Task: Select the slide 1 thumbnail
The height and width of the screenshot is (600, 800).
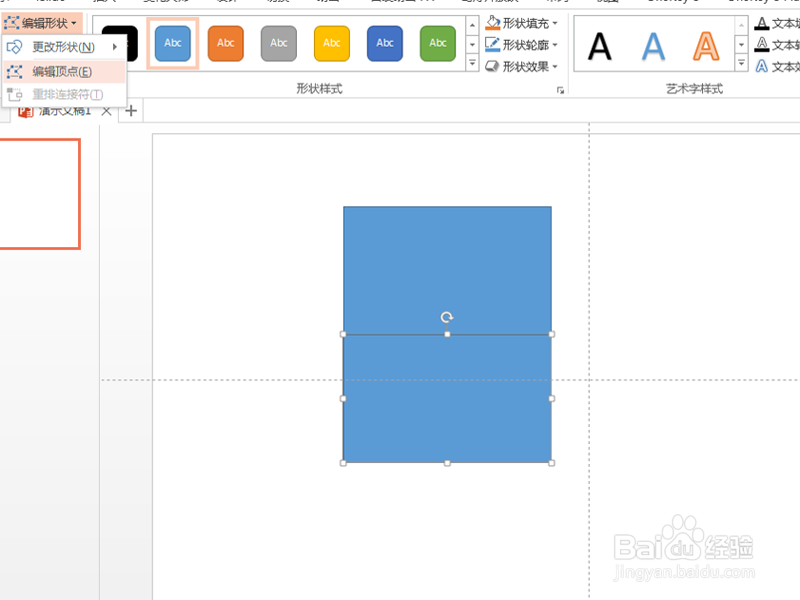Action: tap(40, 194)
